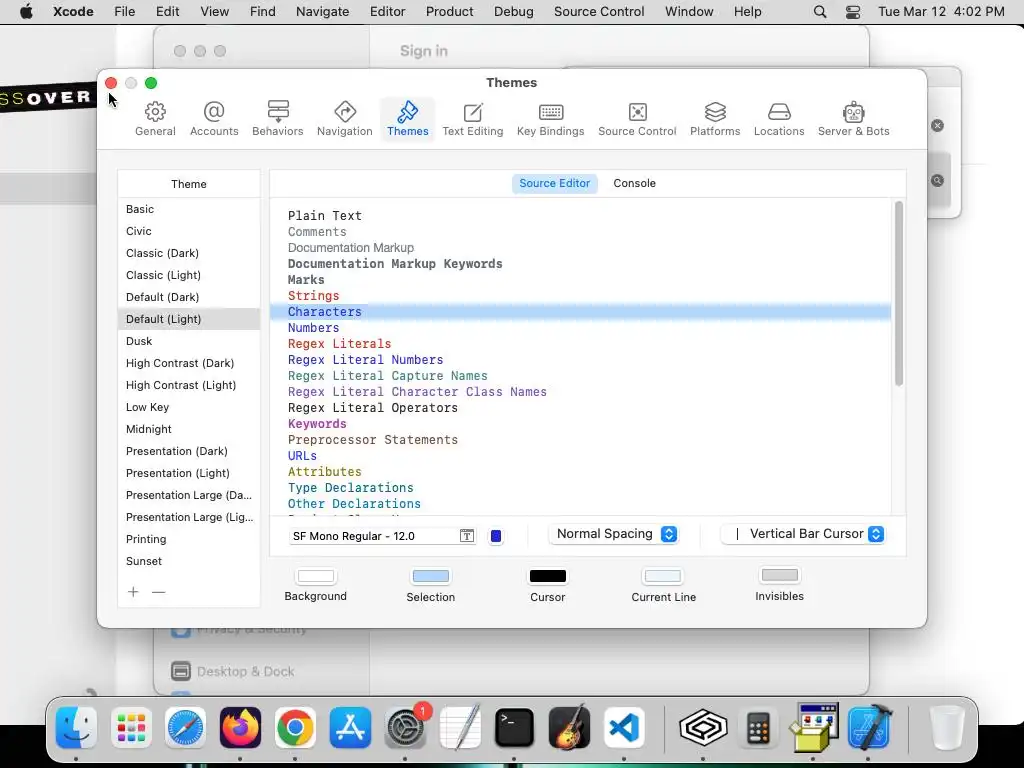The height and width of the screenshot is (768, 1024).
Task: Click the Selection color well
Action: coord(430,576)
